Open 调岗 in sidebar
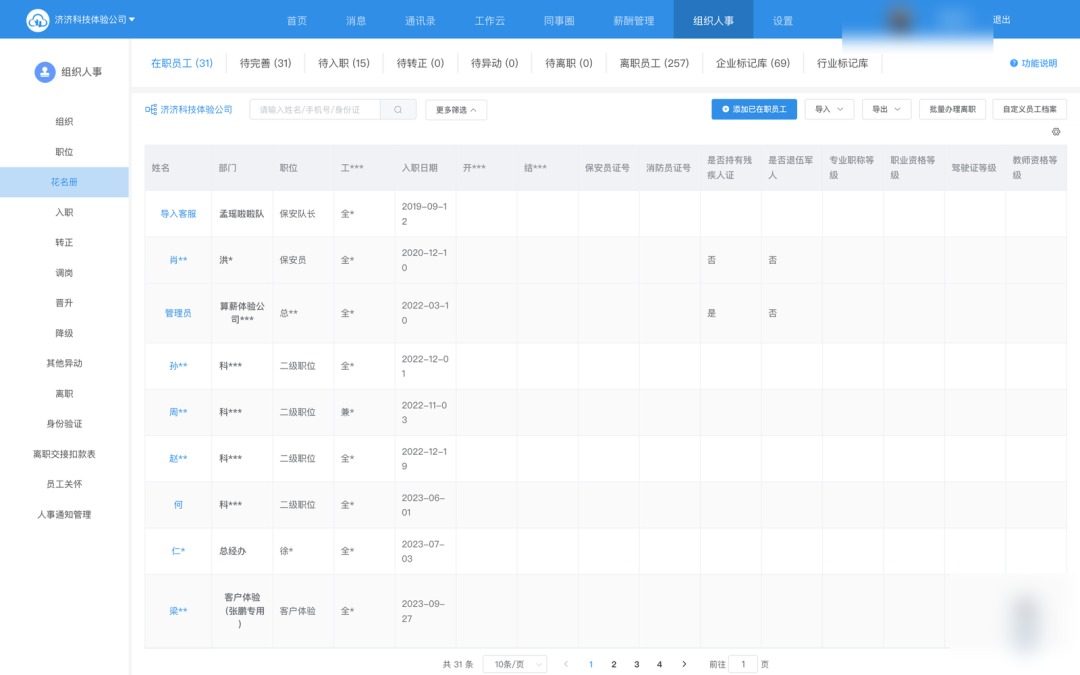The height and width of the screenshot is (675, 1080). (x=64, y=273)
